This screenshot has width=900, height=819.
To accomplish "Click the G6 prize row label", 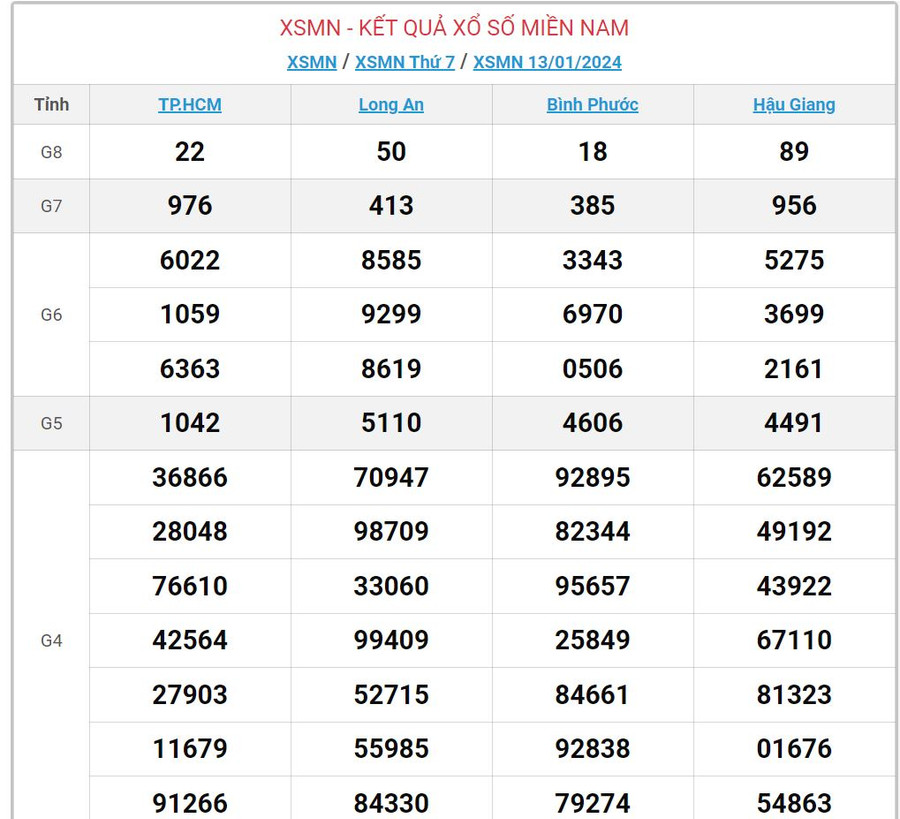I will [51, 315].
